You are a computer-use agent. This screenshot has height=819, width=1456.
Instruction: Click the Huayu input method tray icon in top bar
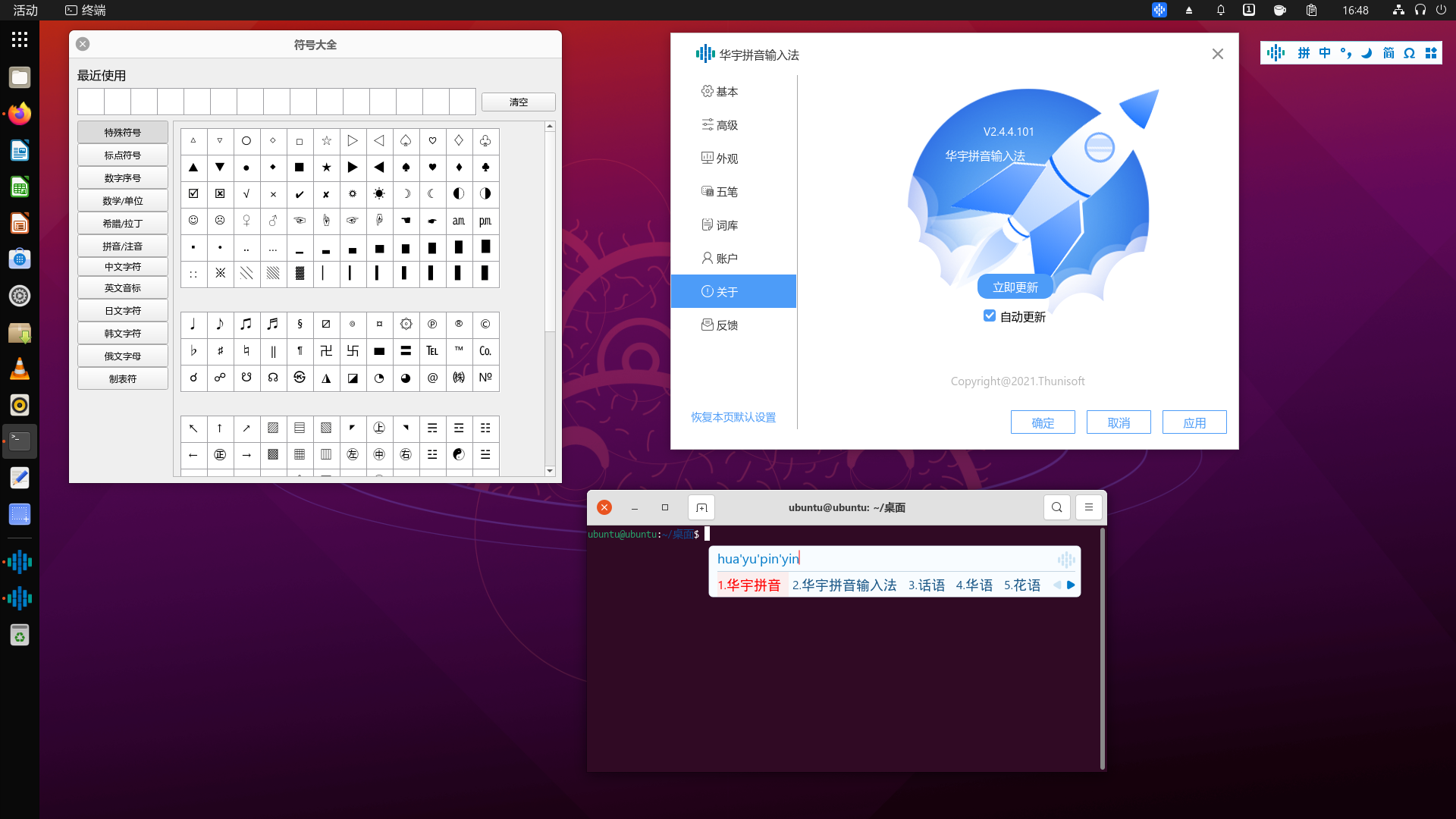click(x=1159, y=10)
